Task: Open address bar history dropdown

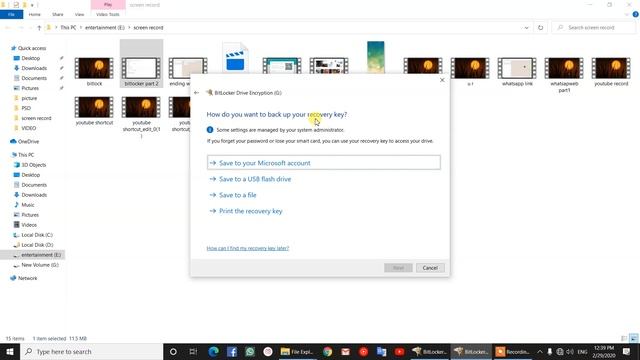Action: pos(526,27)
